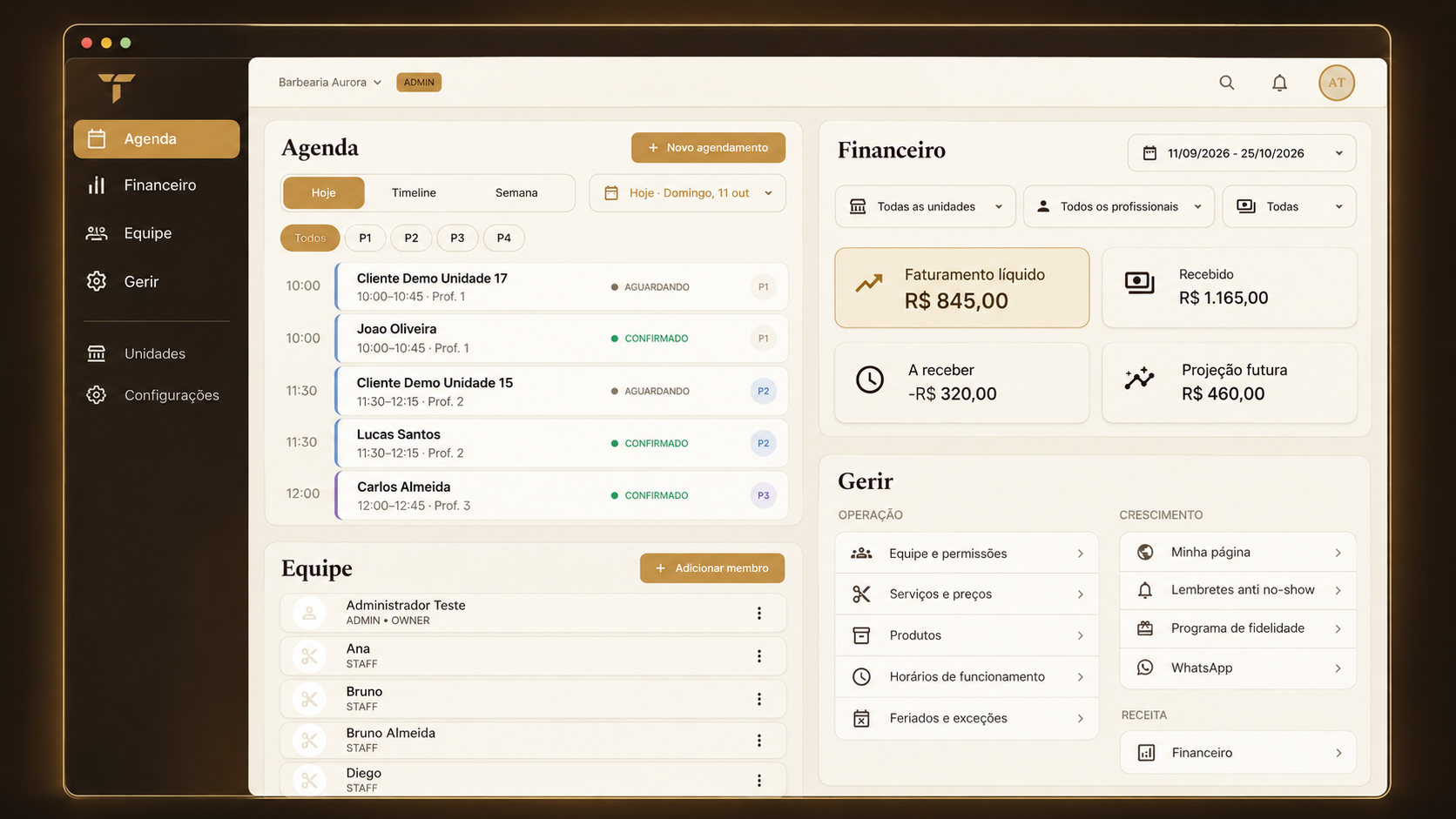Open kebab menu for Bruno Almeida
Image resolution: width=1456 pixels, height=819 pixels.
[x=759, y=740]
